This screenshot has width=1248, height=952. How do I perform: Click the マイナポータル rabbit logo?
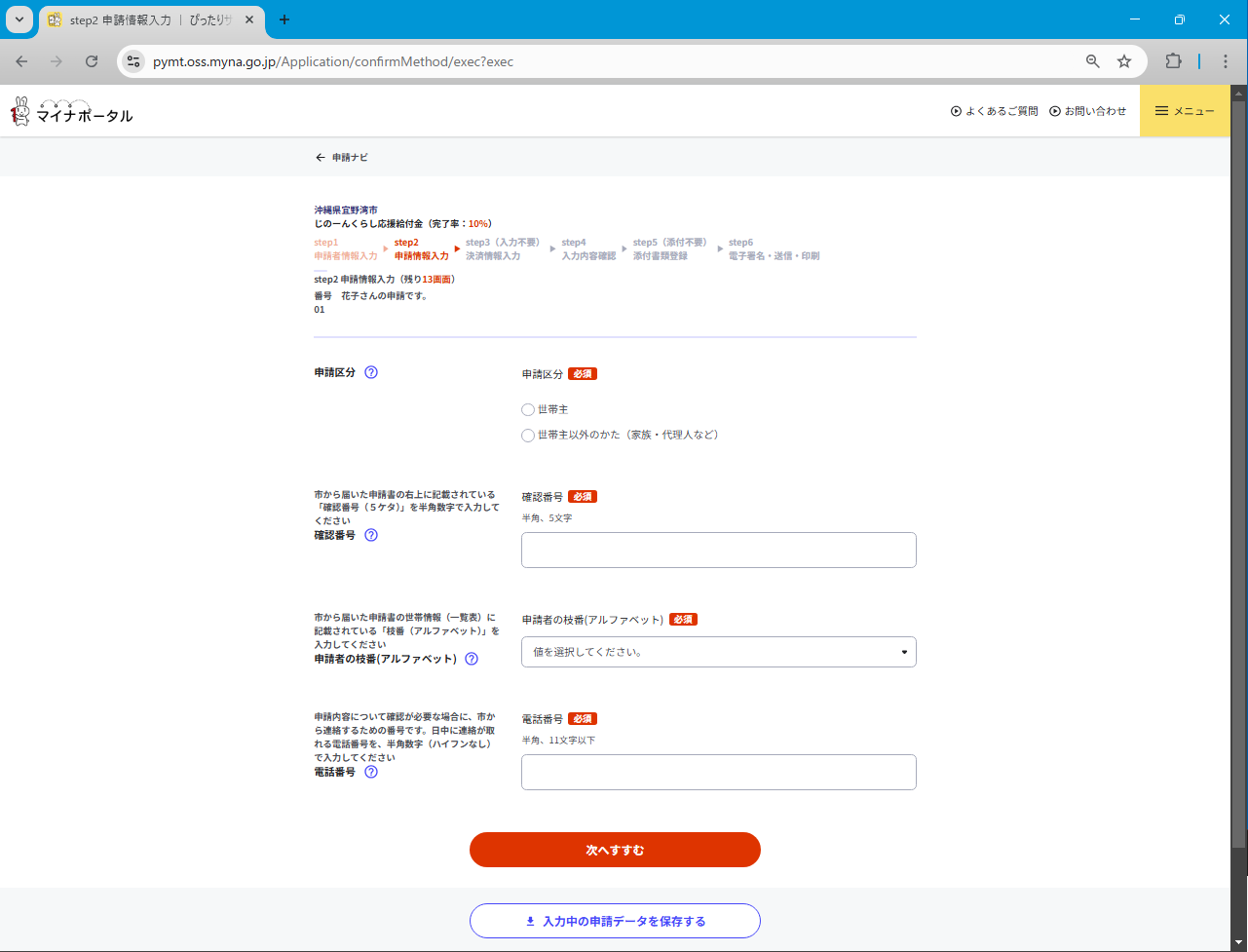coord(71,111)
